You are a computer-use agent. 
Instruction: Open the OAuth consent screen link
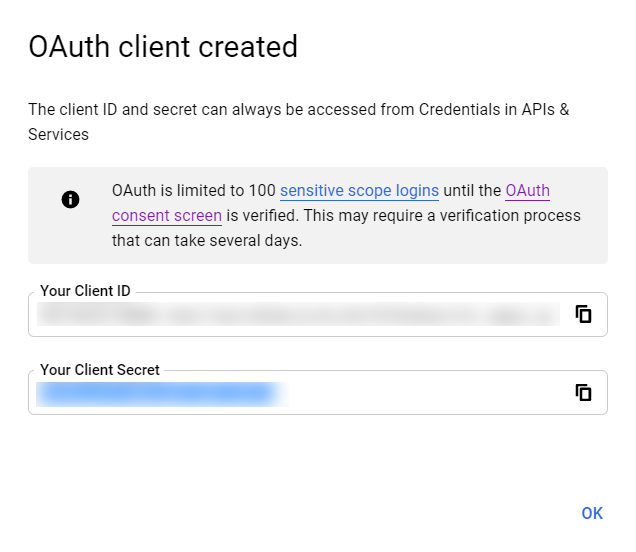527,190
